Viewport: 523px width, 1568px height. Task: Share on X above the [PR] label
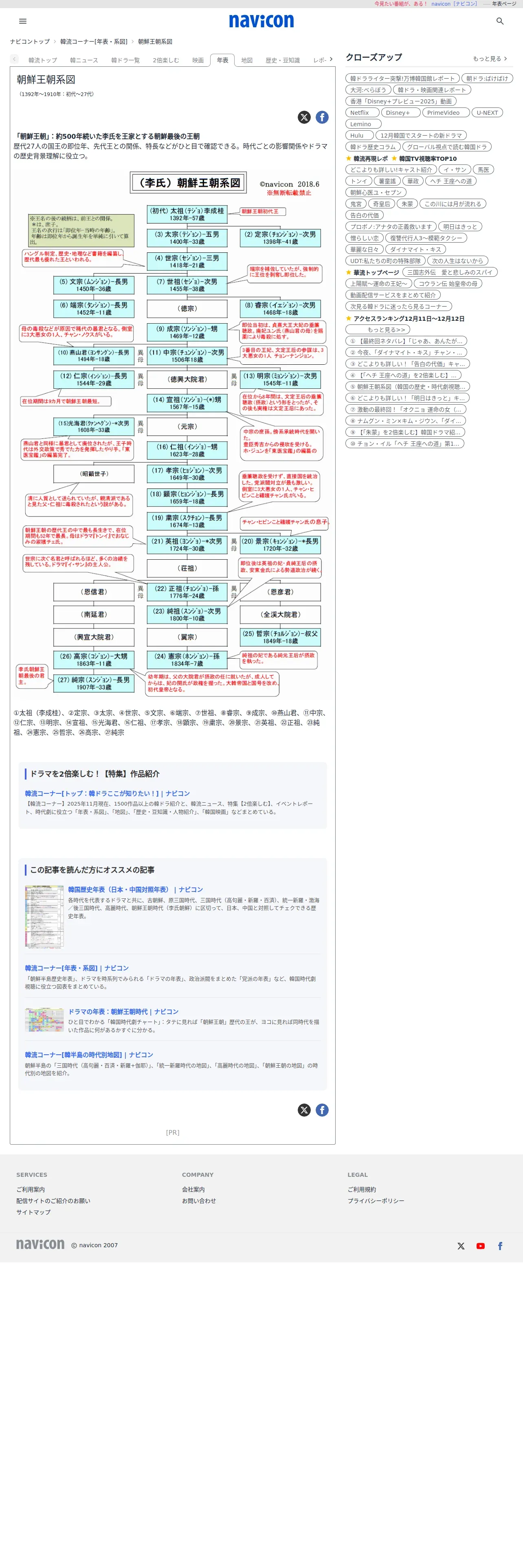tap(304, 1110)
